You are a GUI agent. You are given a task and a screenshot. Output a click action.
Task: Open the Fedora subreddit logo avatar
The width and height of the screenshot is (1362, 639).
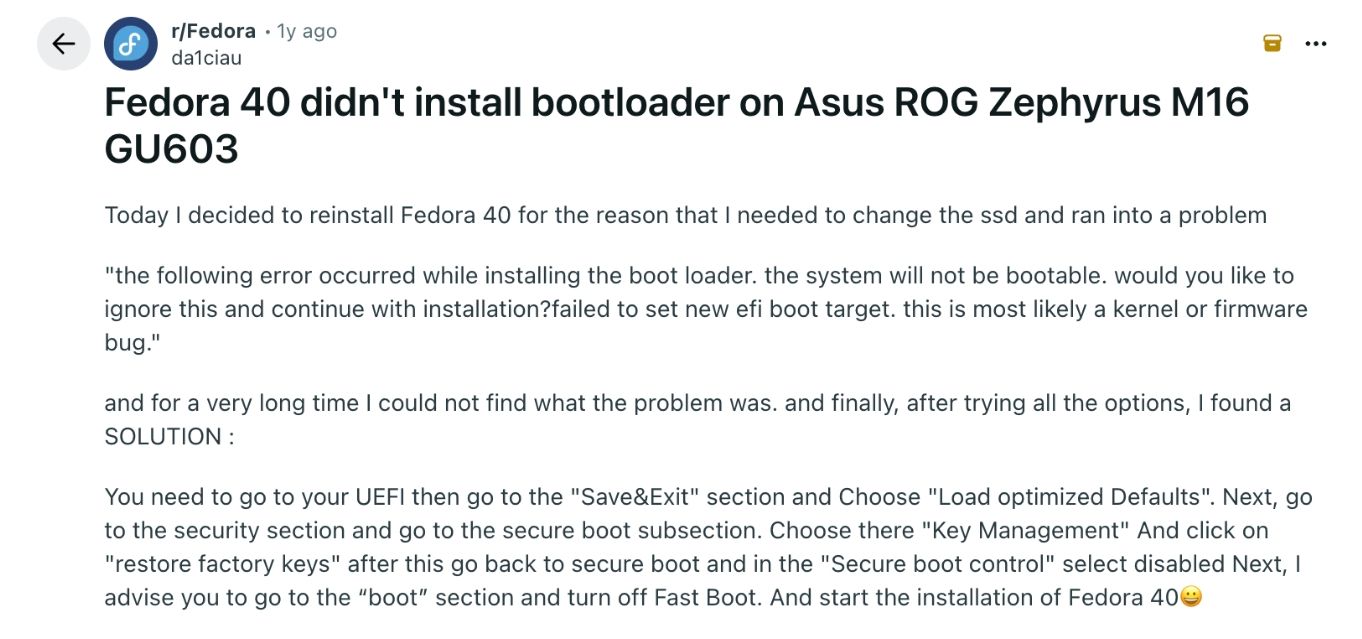[131, 44]
